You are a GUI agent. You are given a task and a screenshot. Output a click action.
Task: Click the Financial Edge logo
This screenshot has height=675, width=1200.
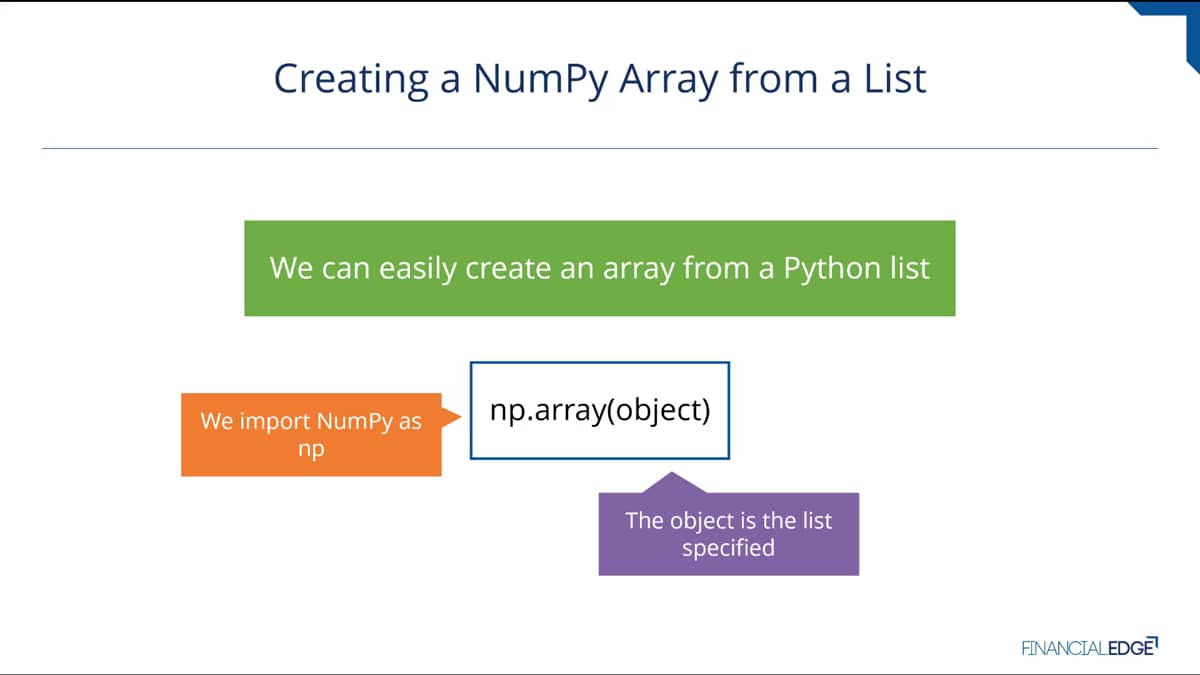pyautogui.click(x=1089, y=646)
